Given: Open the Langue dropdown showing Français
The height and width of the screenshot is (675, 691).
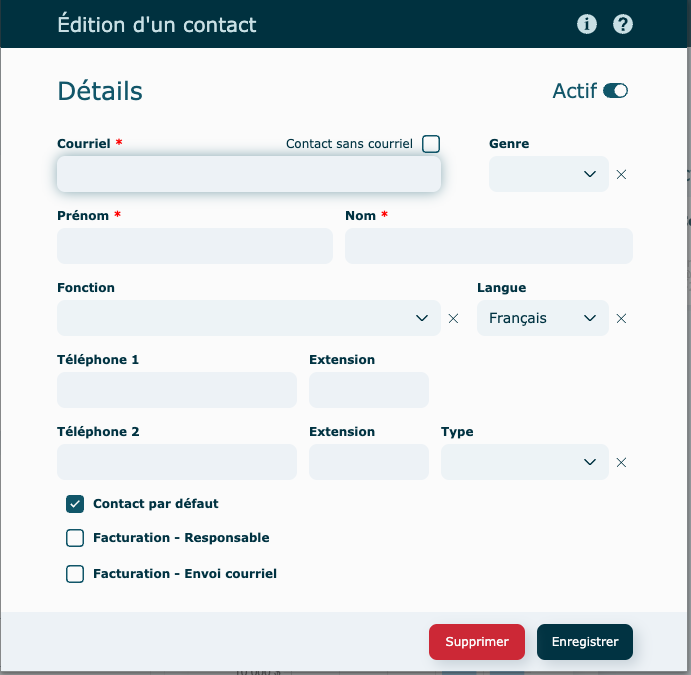Looking at the screenshot, I should click(542, 318).
